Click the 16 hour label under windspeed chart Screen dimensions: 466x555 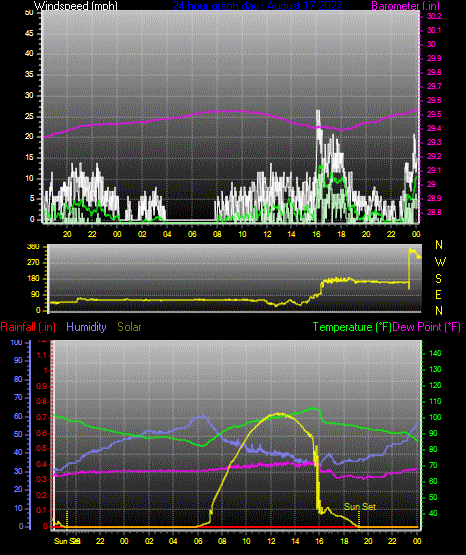pos(316,234)
